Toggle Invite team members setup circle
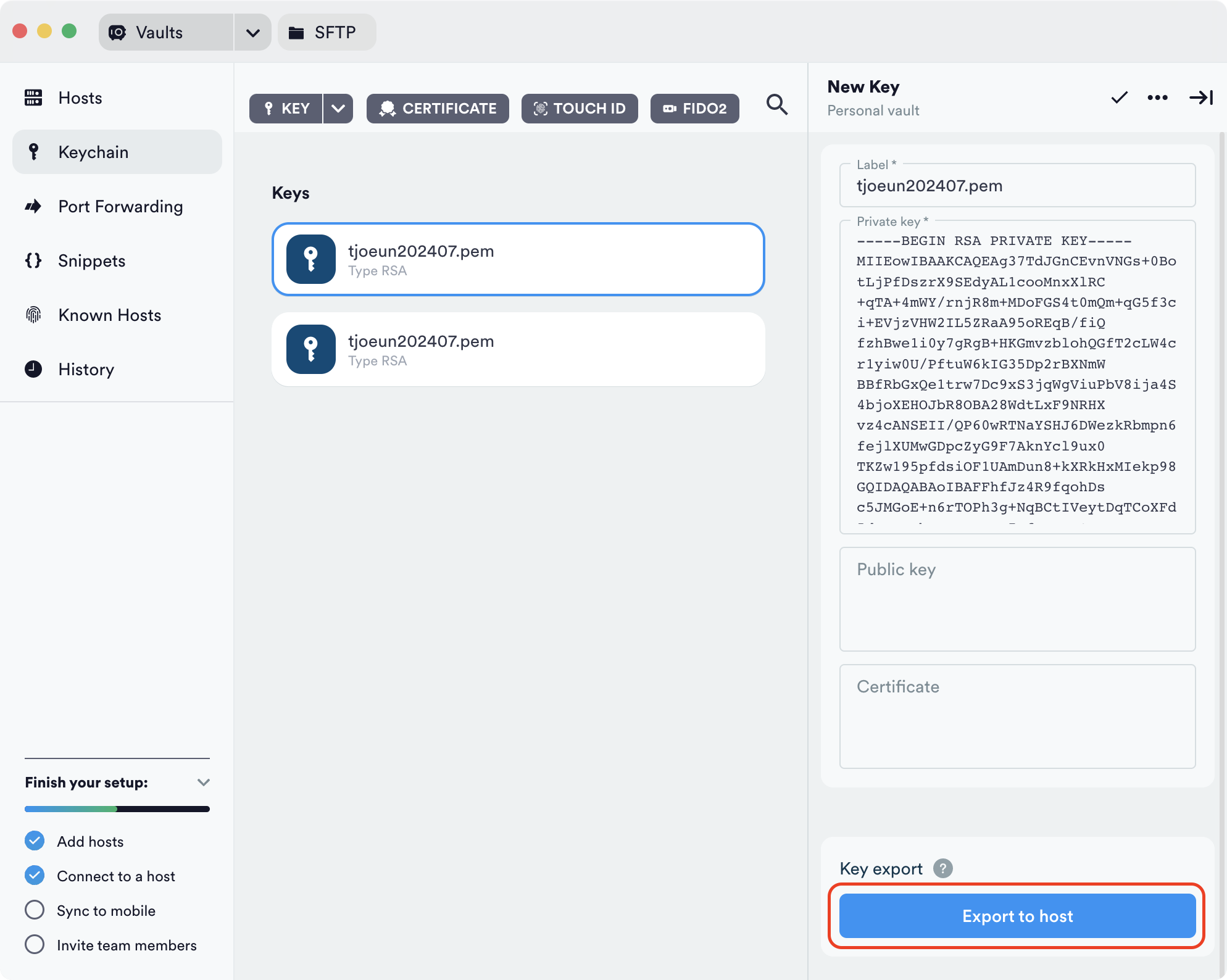This screenshot has width=1227, height=980. tap(35, 945)
